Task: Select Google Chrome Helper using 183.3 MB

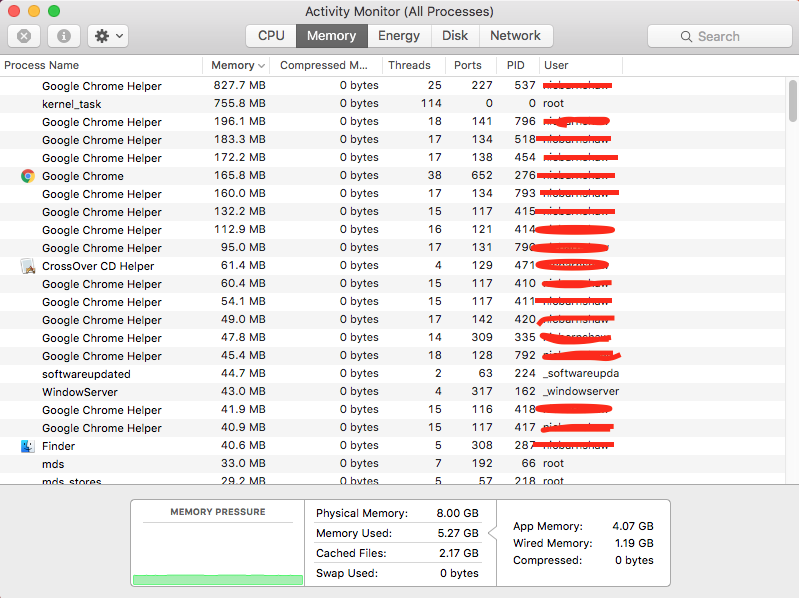Action: [392, 140]
